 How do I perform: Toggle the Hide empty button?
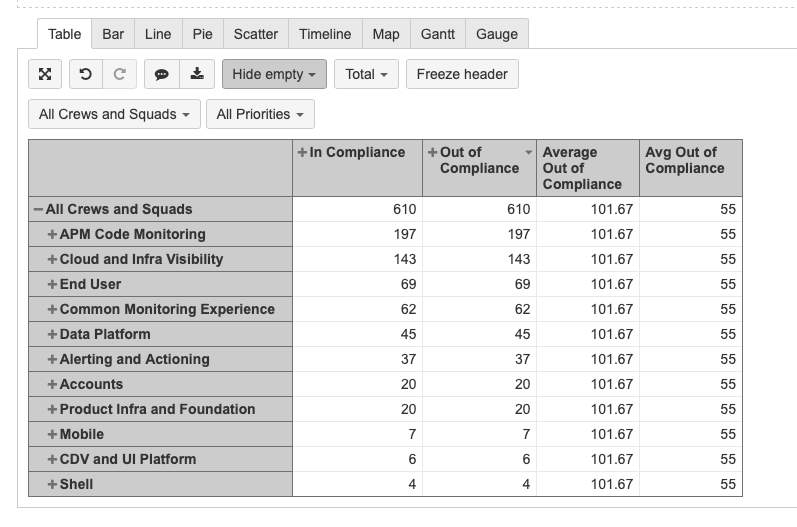pos(274,74)
